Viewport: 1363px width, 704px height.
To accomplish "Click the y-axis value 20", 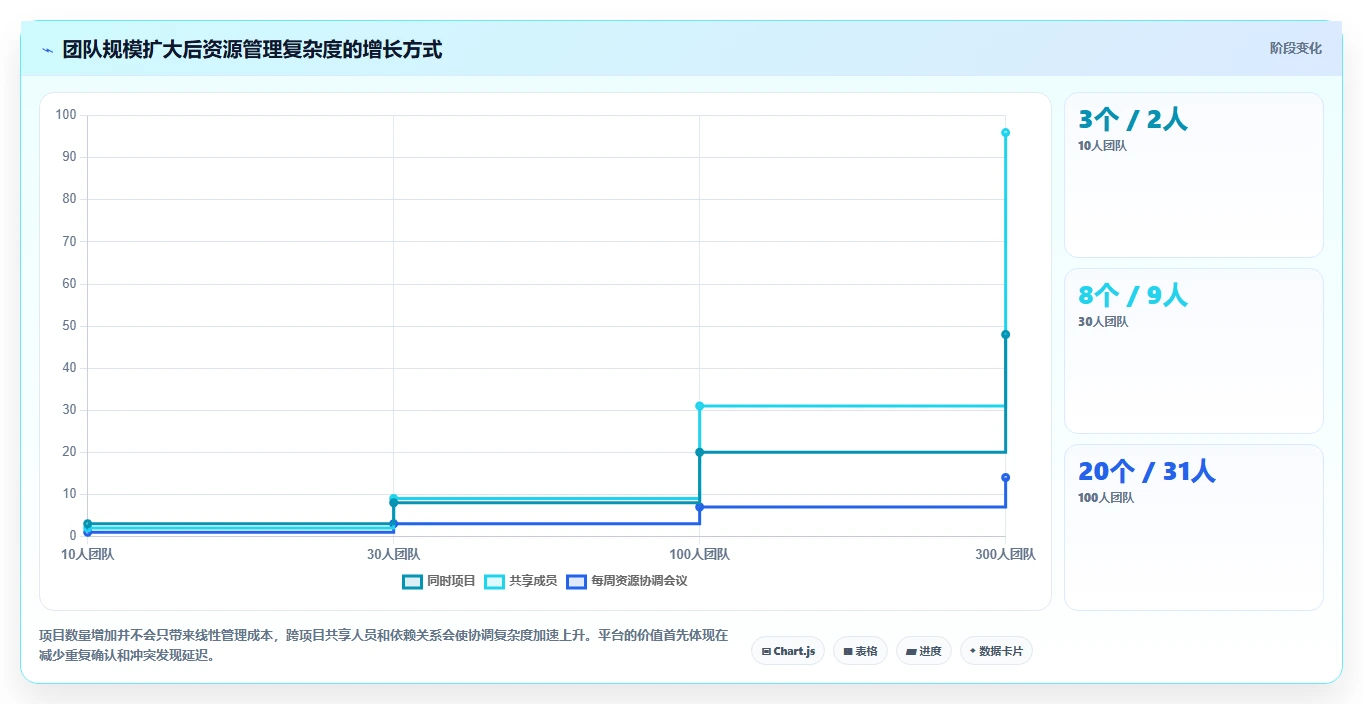I will click(69, 452).
